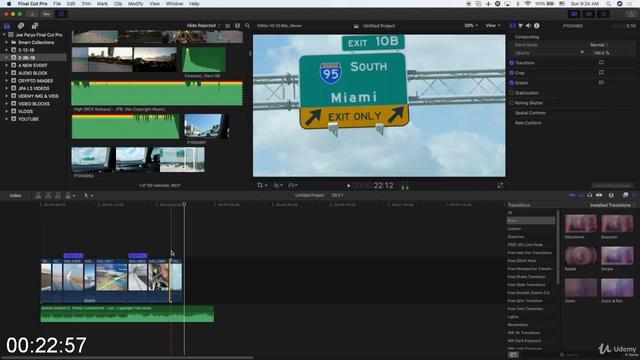Select the Lights transitions category
The height and width of the screenshot is (360, 640).
pyautogui.click(x=513, y=317)
